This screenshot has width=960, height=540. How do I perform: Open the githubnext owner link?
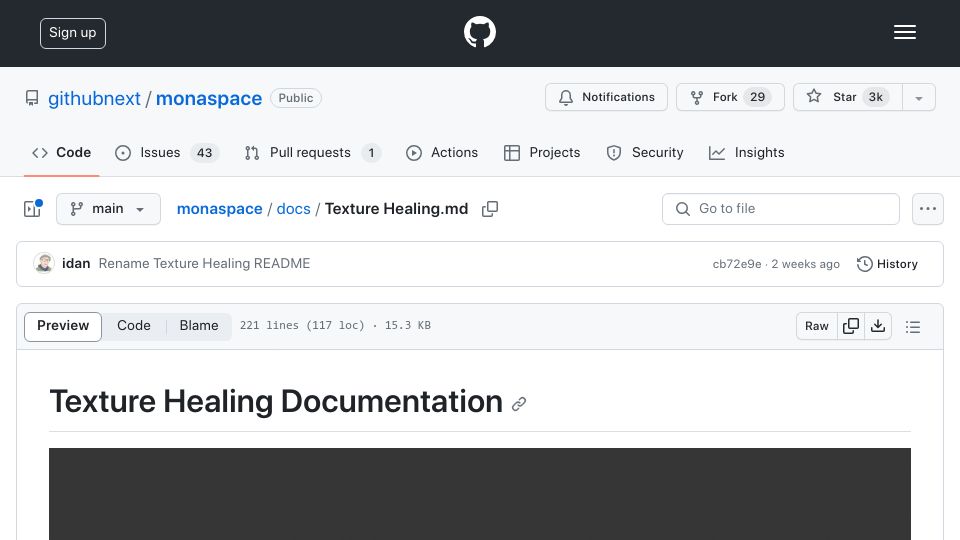coord(94,98)
